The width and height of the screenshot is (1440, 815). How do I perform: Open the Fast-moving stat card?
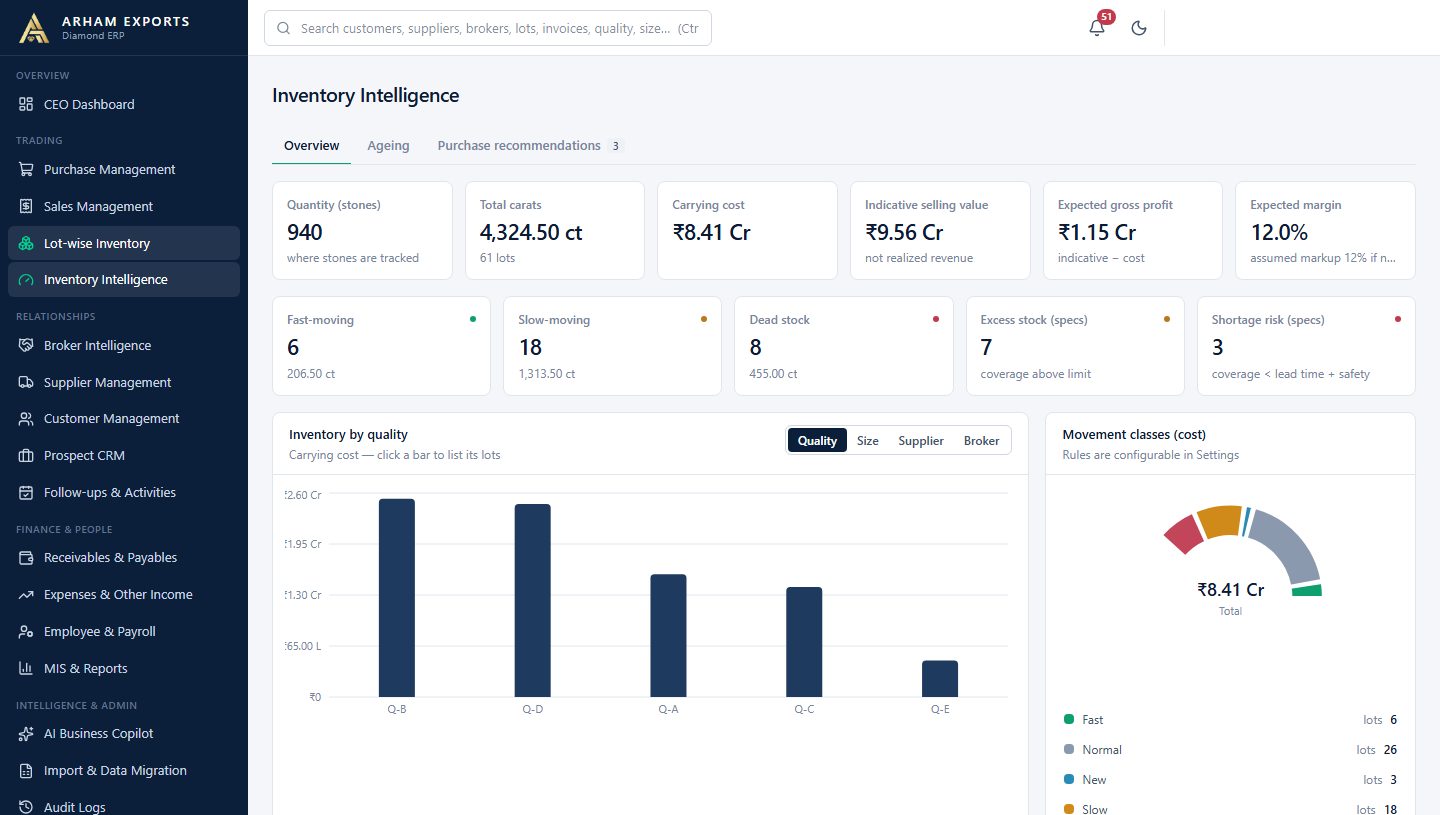click(x=381, y=346)
